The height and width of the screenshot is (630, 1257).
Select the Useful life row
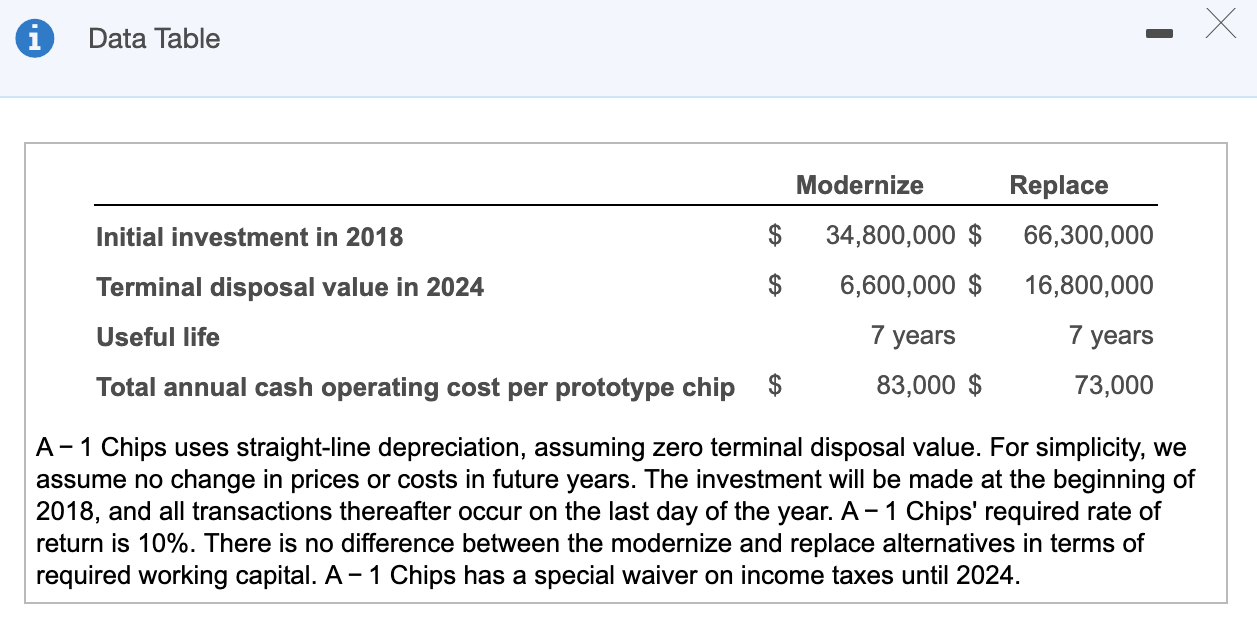pos(157,337)
